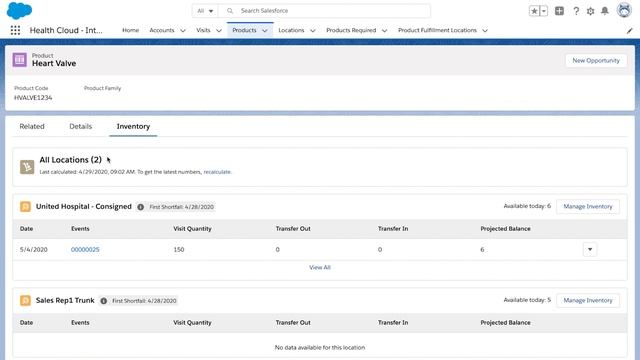Expand the favorites list dropdown arrow
Image resolution: width=640 pixels, height=360 pixels.
(x=544, y=11)
